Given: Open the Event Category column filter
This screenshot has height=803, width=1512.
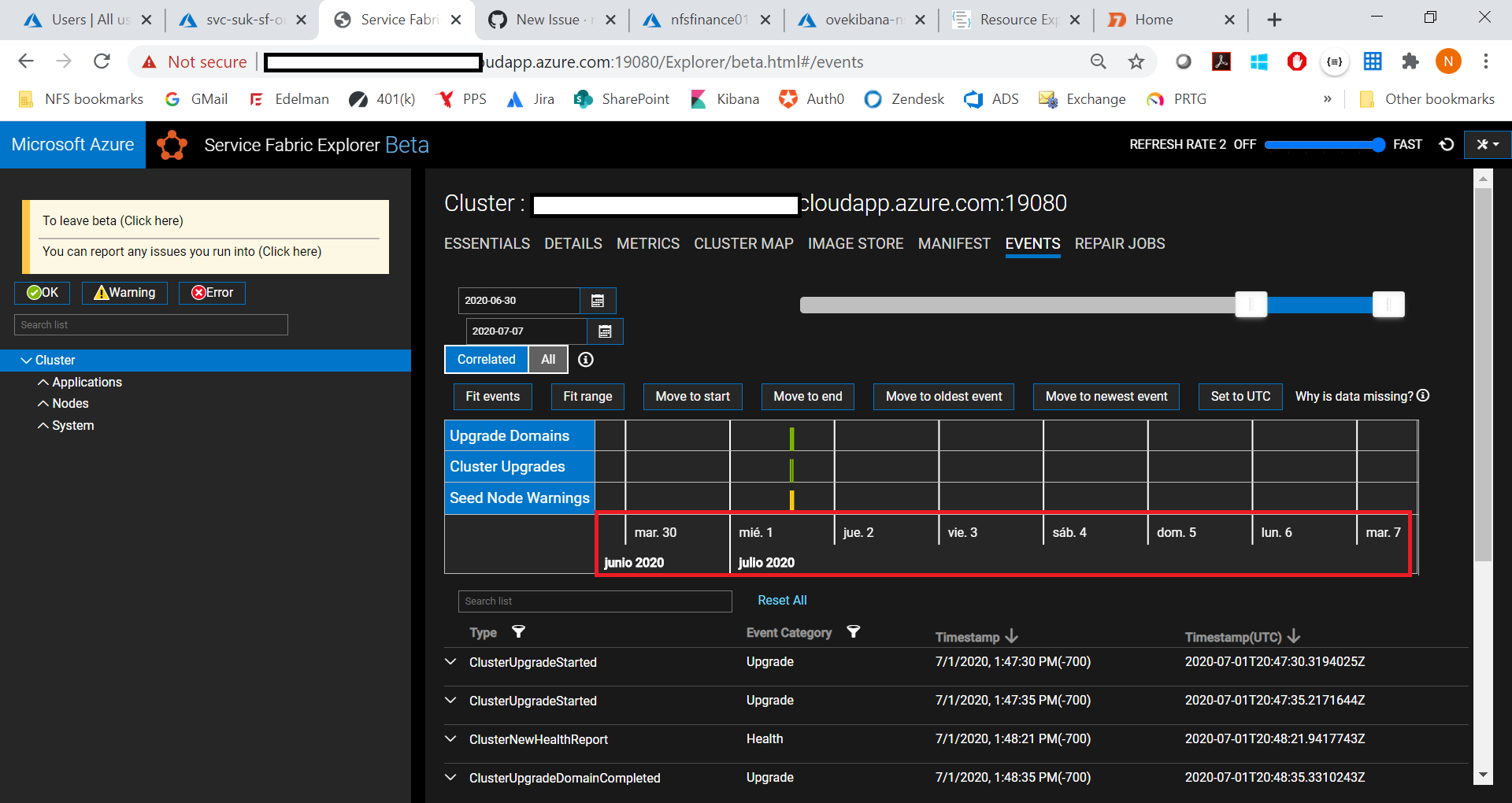Looking at the screenshot, I should click(x=854, y=632).
